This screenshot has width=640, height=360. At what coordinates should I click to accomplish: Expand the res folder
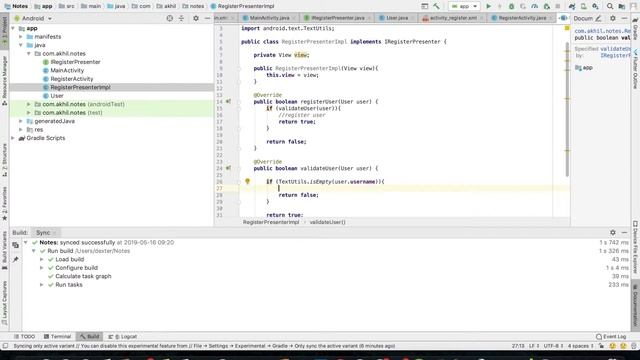[21, 129]
